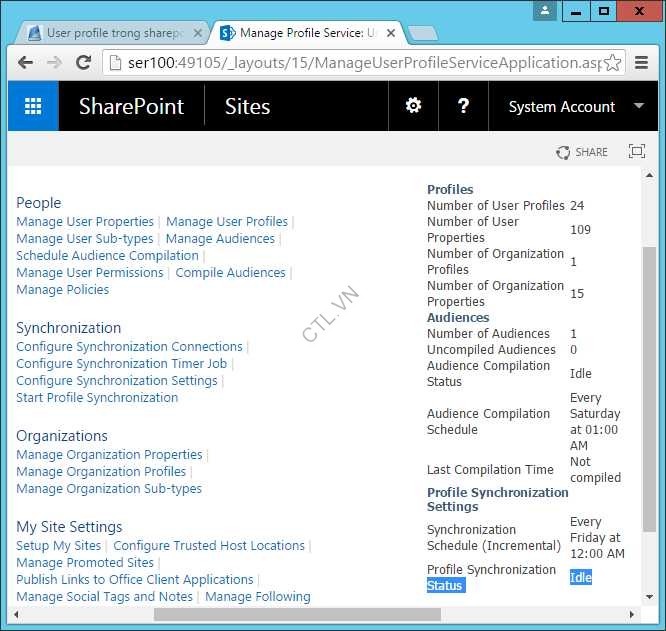Viewport: 666px width, 631px height.
Task: Click the Audiences heading in statistics
Action: pyautogui.click(x=458, y=318)
